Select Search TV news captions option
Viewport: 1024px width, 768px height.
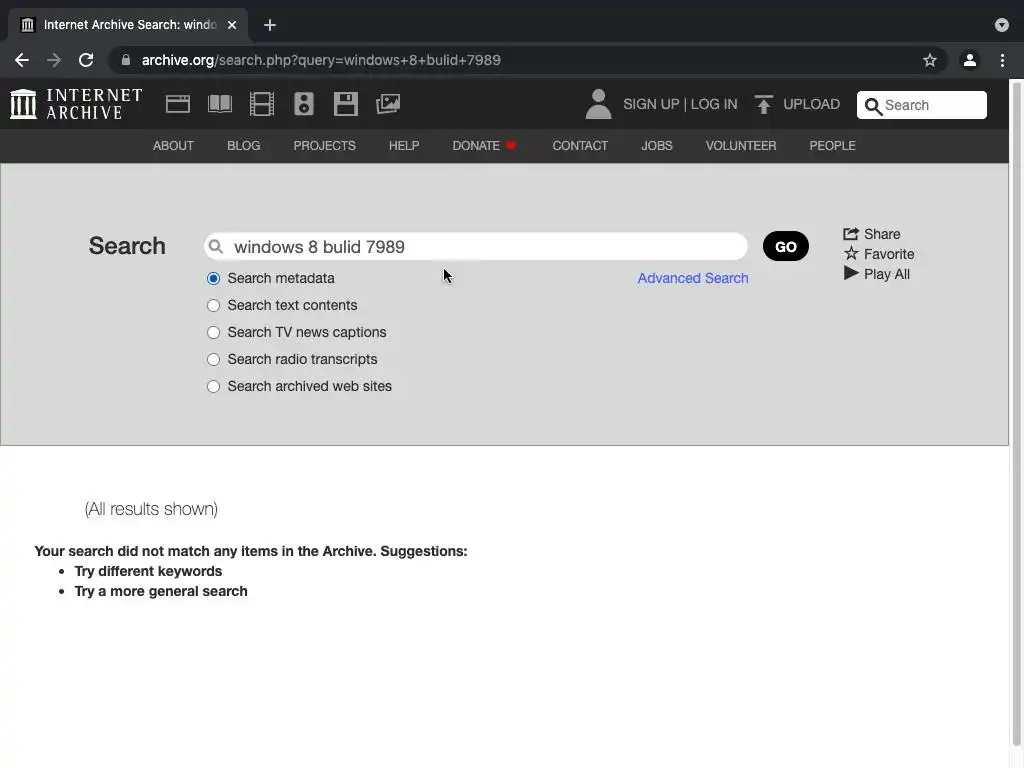tap(214, 332)
